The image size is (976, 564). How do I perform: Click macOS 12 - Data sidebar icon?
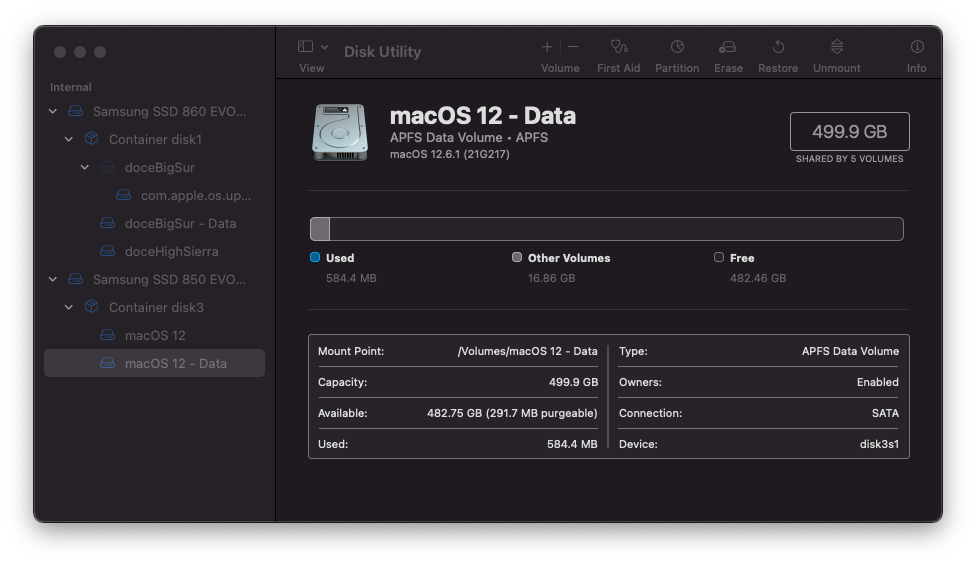(108, 363)
